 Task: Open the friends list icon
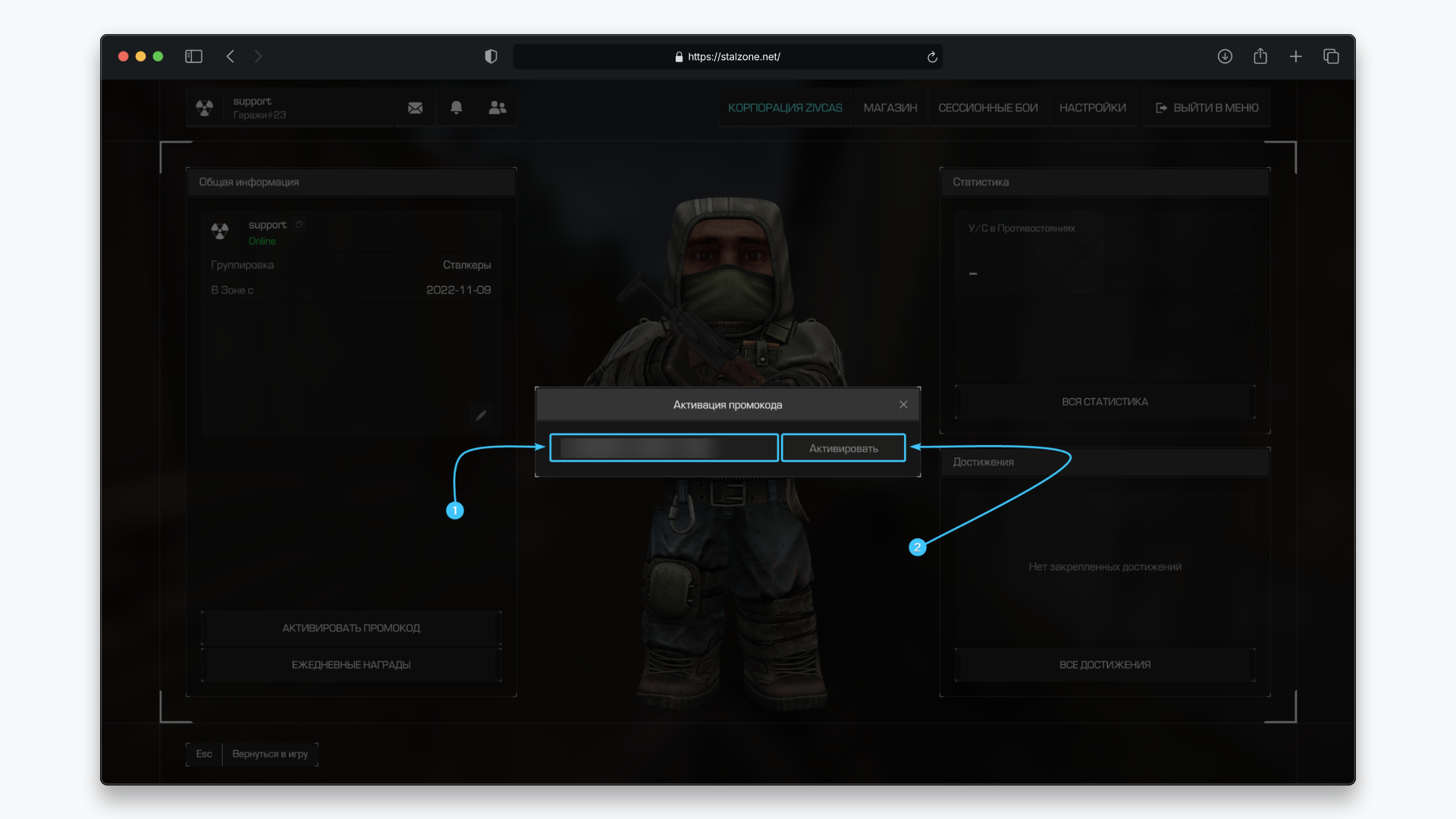[497, 108]
